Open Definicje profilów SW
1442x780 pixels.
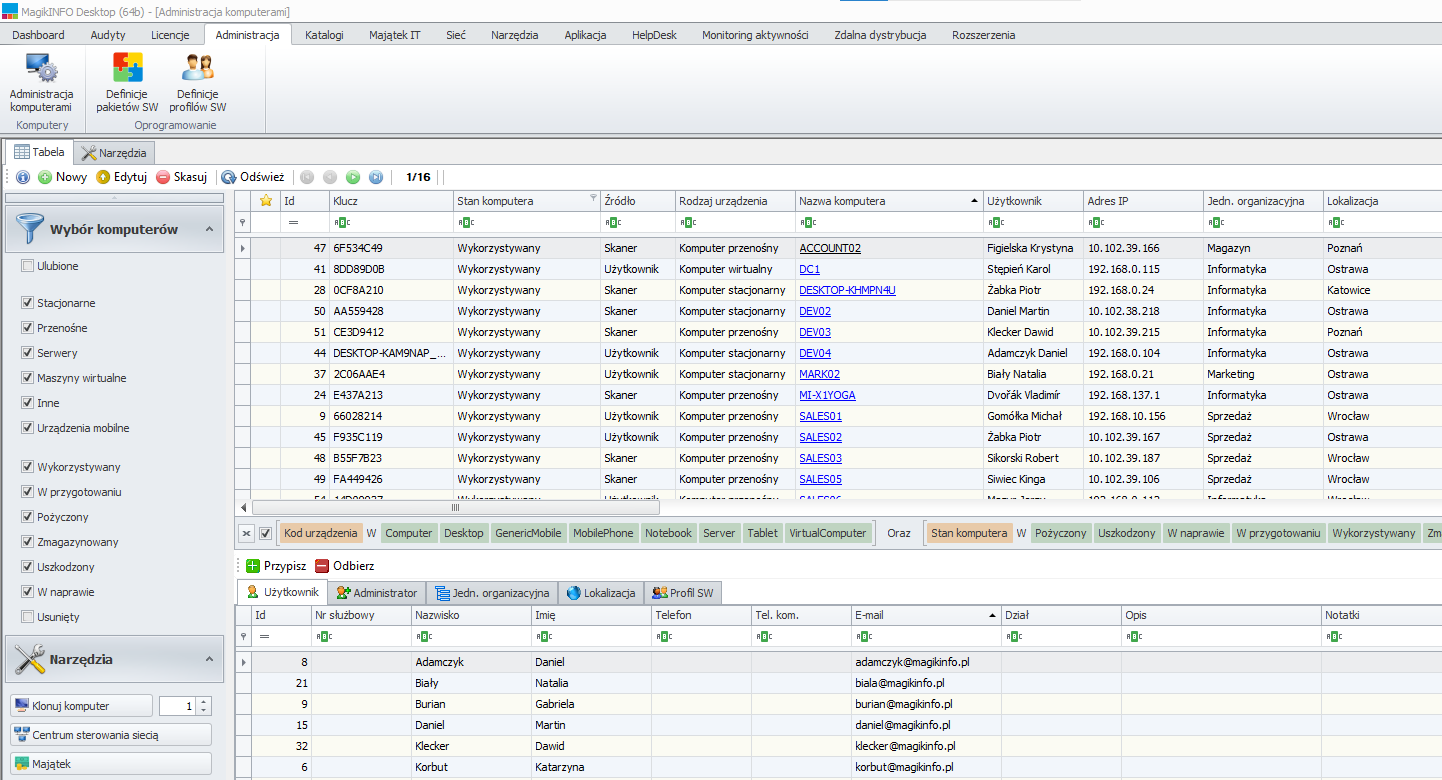(x=197, y=83)
